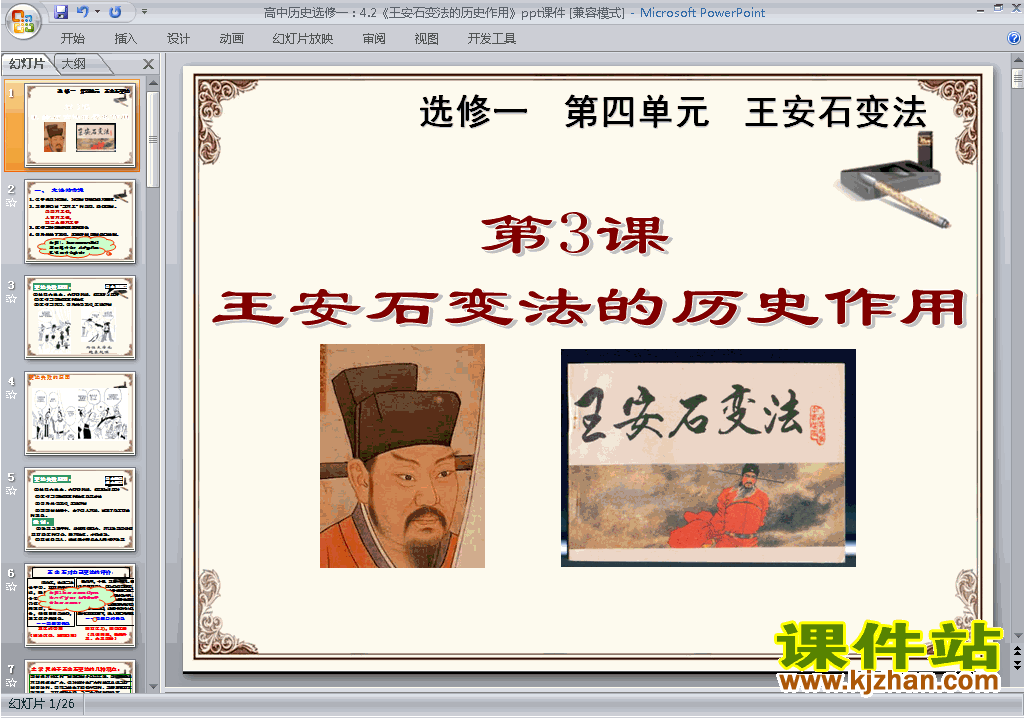The height and width of the screenshot is (718, 1024).
Task: Select slide 6 thumbnail
Action: pos(80,606)
